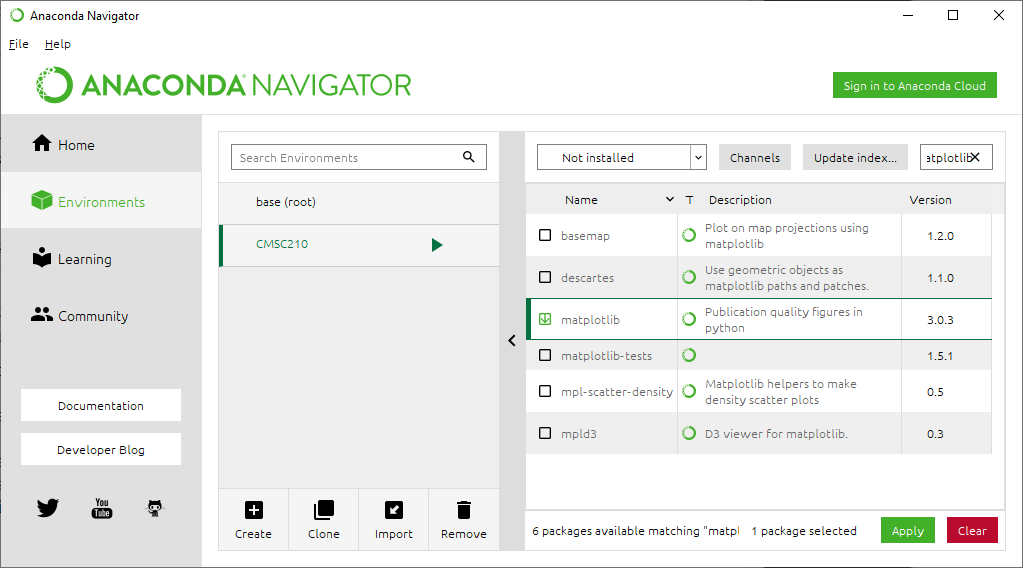Click the Environments cube icon
Screen dimensions: 1023x568
42,200
